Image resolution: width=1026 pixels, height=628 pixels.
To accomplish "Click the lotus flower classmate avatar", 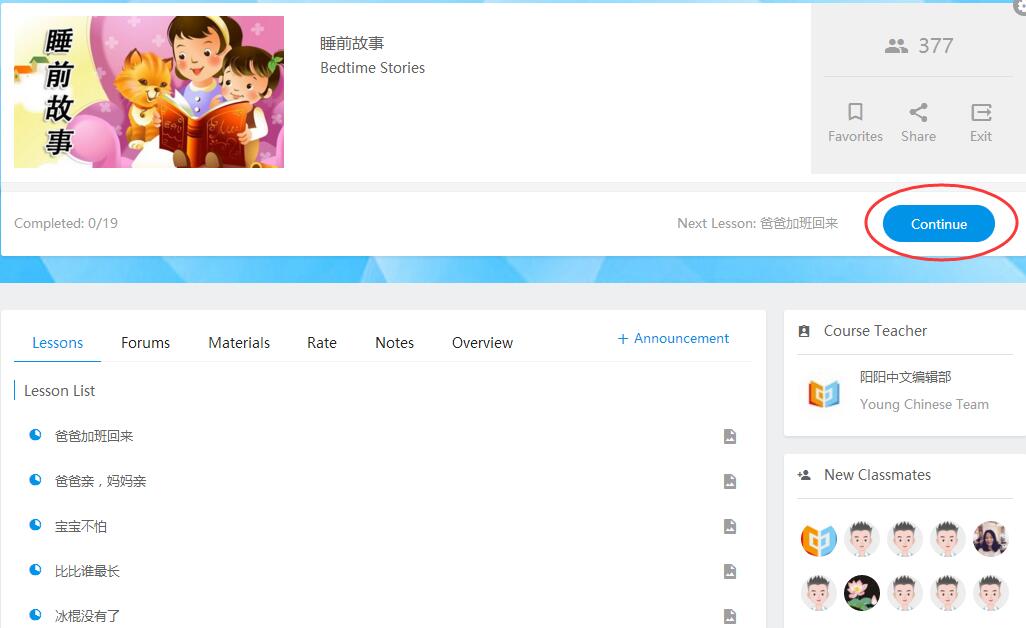I will click(862, 593).
